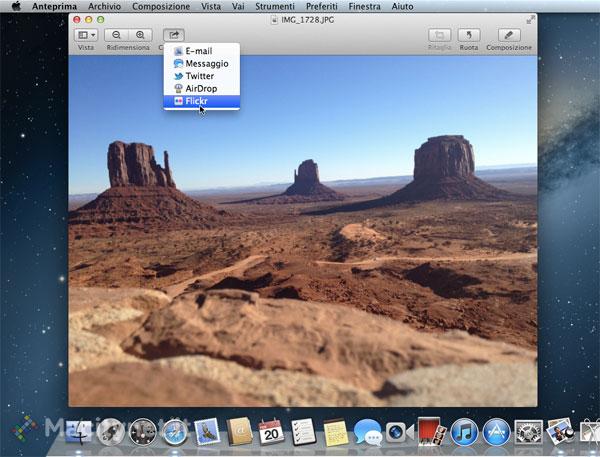Viewport: 600px width, 457px height.
Task: Open the Finestra menu
Action: point(364,6)
